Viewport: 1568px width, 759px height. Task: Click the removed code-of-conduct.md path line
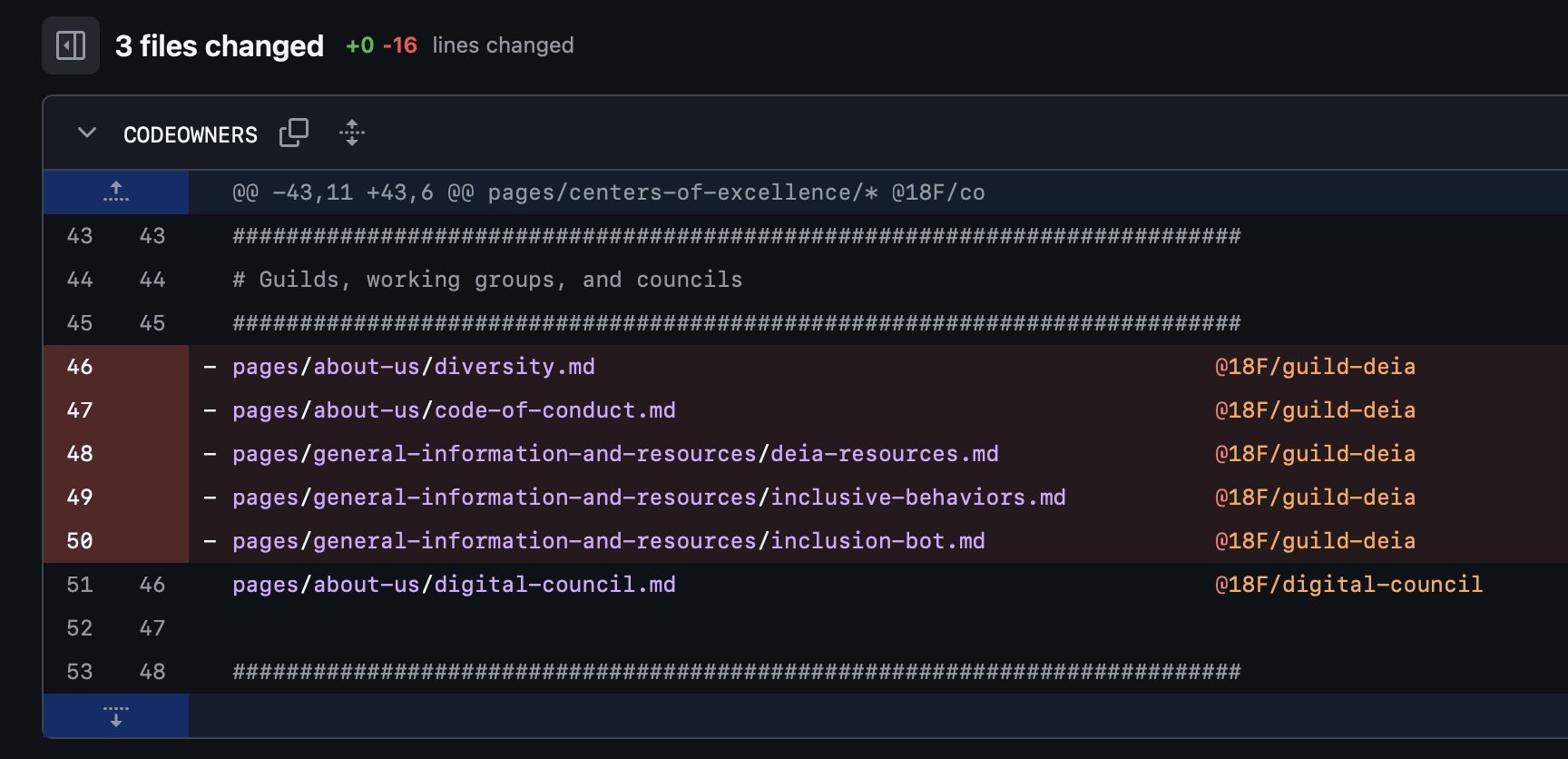coord(454,410)
